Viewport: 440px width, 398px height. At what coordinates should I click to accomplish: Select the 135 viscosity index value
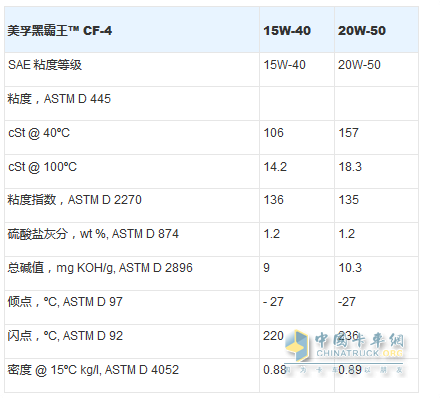(x=348, y=200)
